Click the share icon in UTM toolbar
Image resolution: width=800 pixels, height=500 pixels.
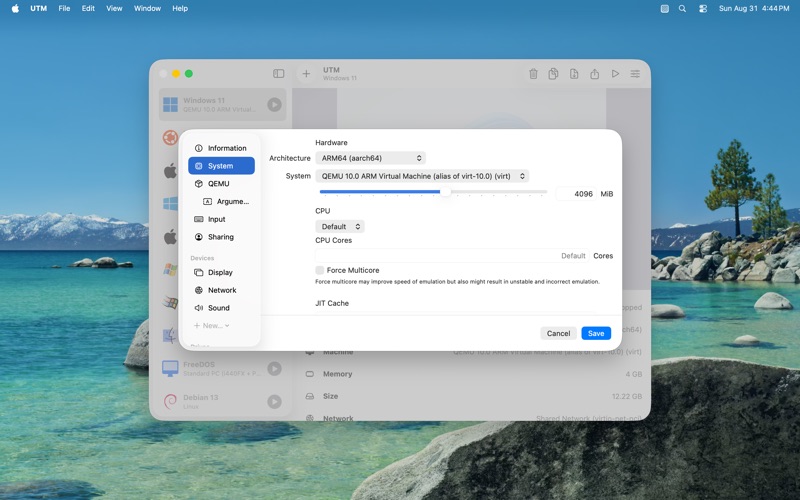(x=594, y=74)
